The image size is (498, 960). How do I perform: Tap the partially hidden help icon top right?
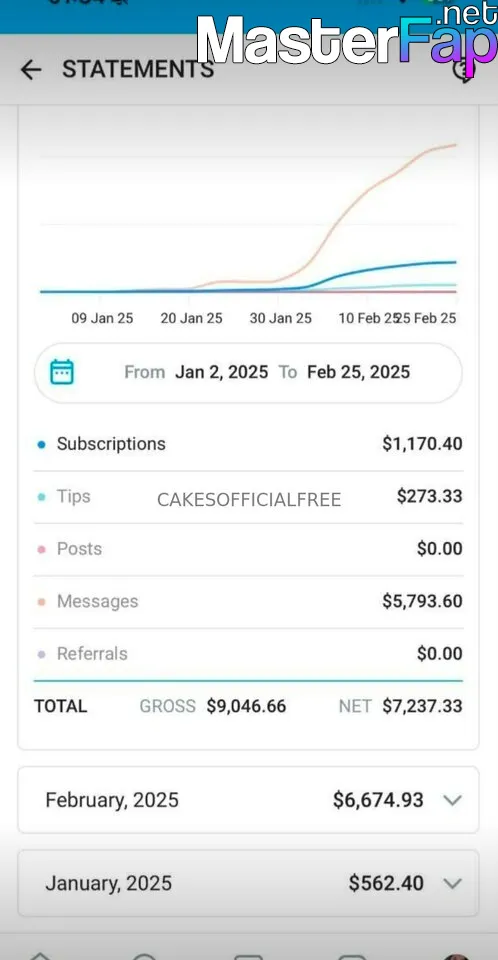(x=464, y=71)
